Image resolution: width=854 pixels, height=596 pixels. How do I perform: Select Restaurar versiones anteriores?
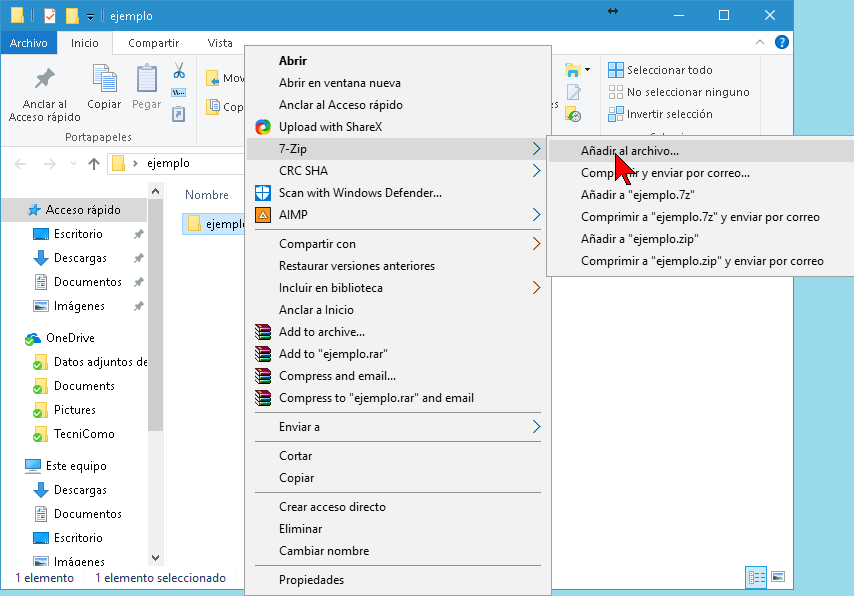pos(398,266)
